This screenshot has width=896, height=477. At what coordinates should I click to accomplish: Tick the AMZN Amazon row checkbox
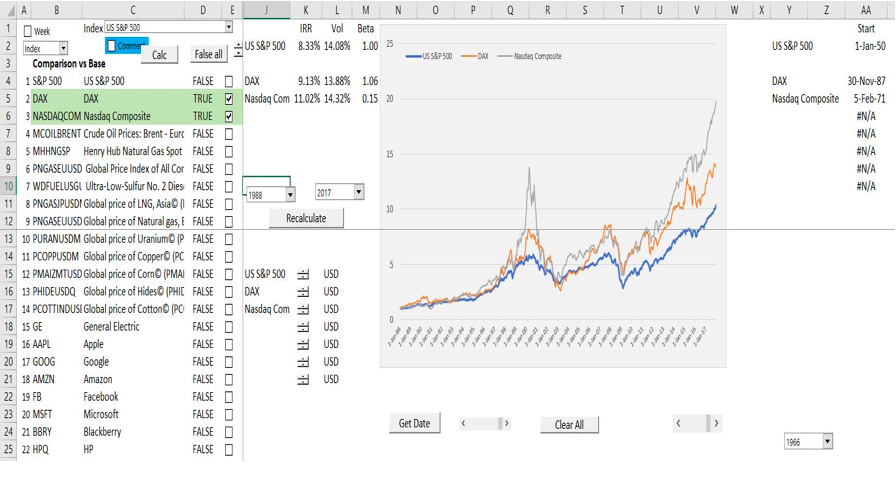point(229,379)
